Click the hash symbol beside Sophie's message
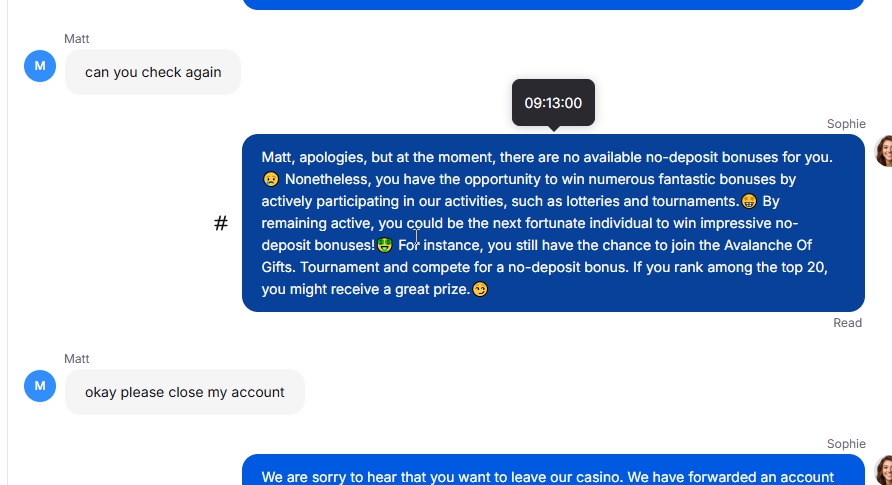The height and width of the screenshot is (485, 892). (221, 223)
